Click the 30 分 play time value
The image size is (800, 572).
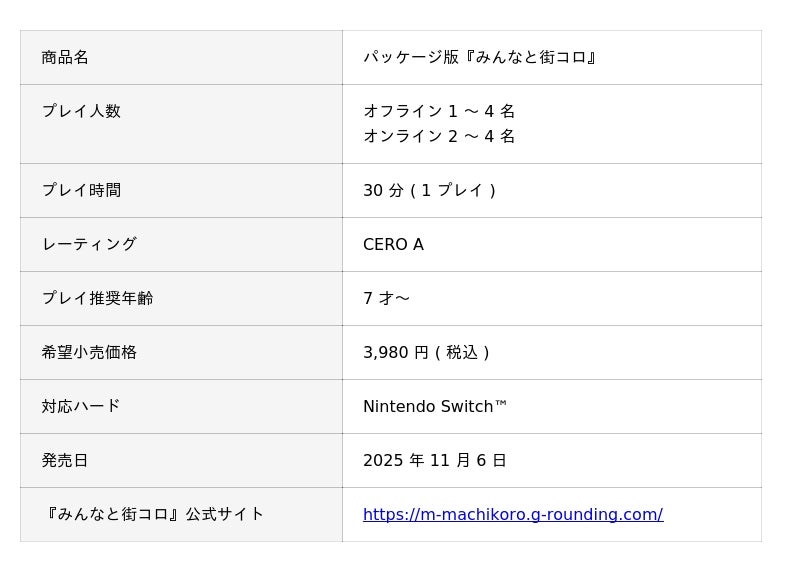click(x=383, y=191)
